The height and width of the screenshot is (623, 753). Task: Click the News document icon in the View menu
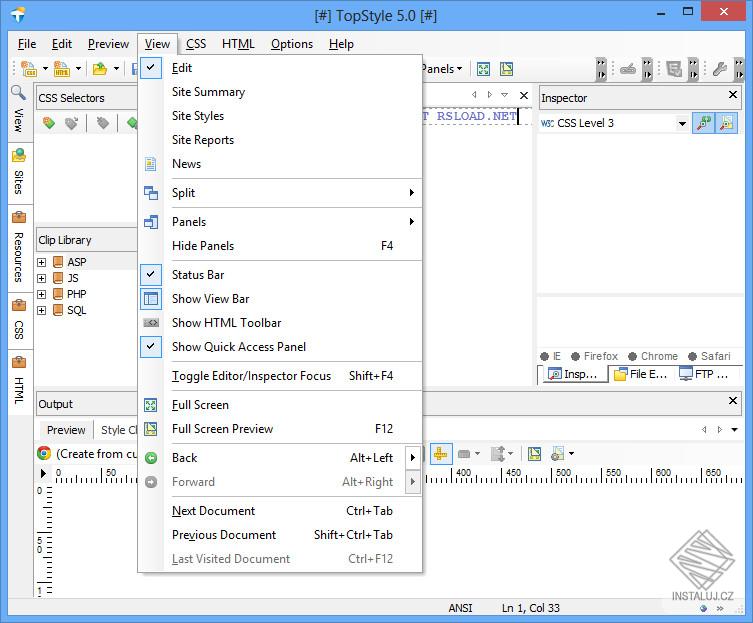151,164
